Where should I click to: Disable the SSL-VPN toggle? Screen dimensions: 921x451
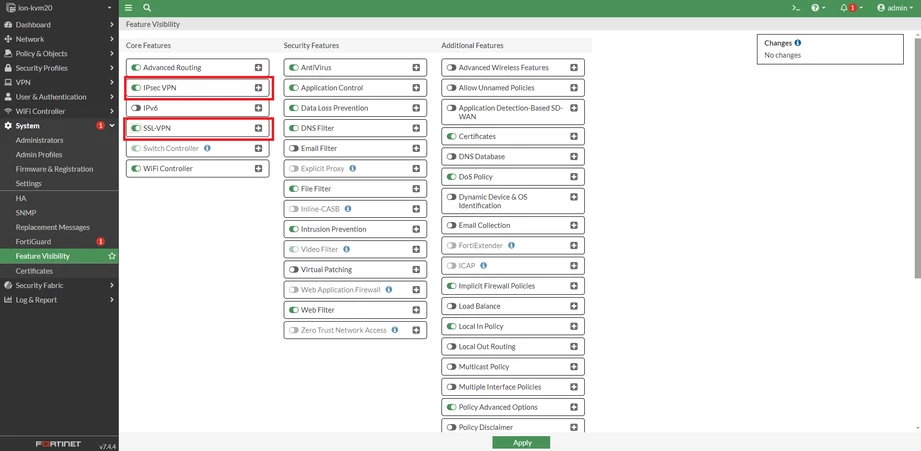136,128
